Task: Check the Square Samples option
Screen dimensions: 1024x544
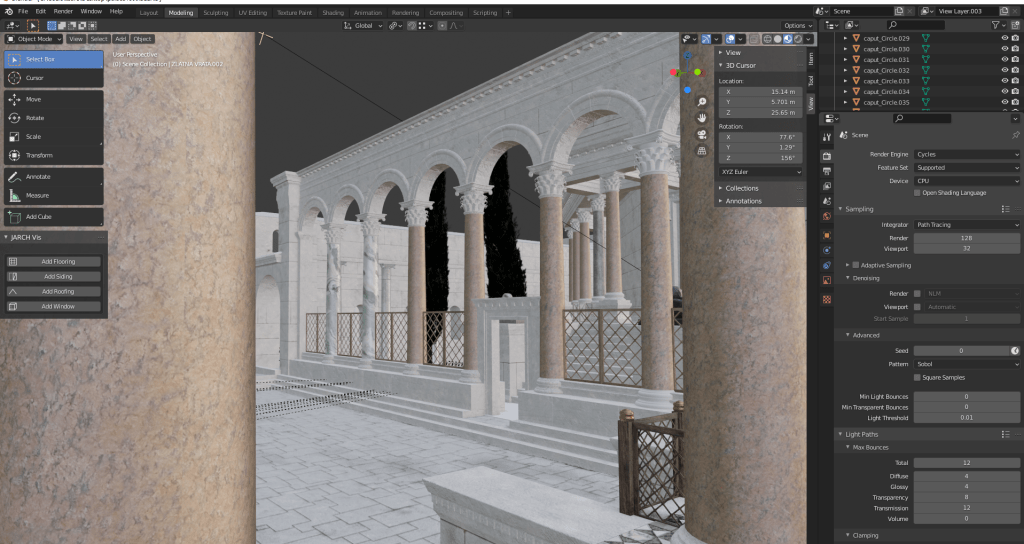Action: tap(918, 377)
